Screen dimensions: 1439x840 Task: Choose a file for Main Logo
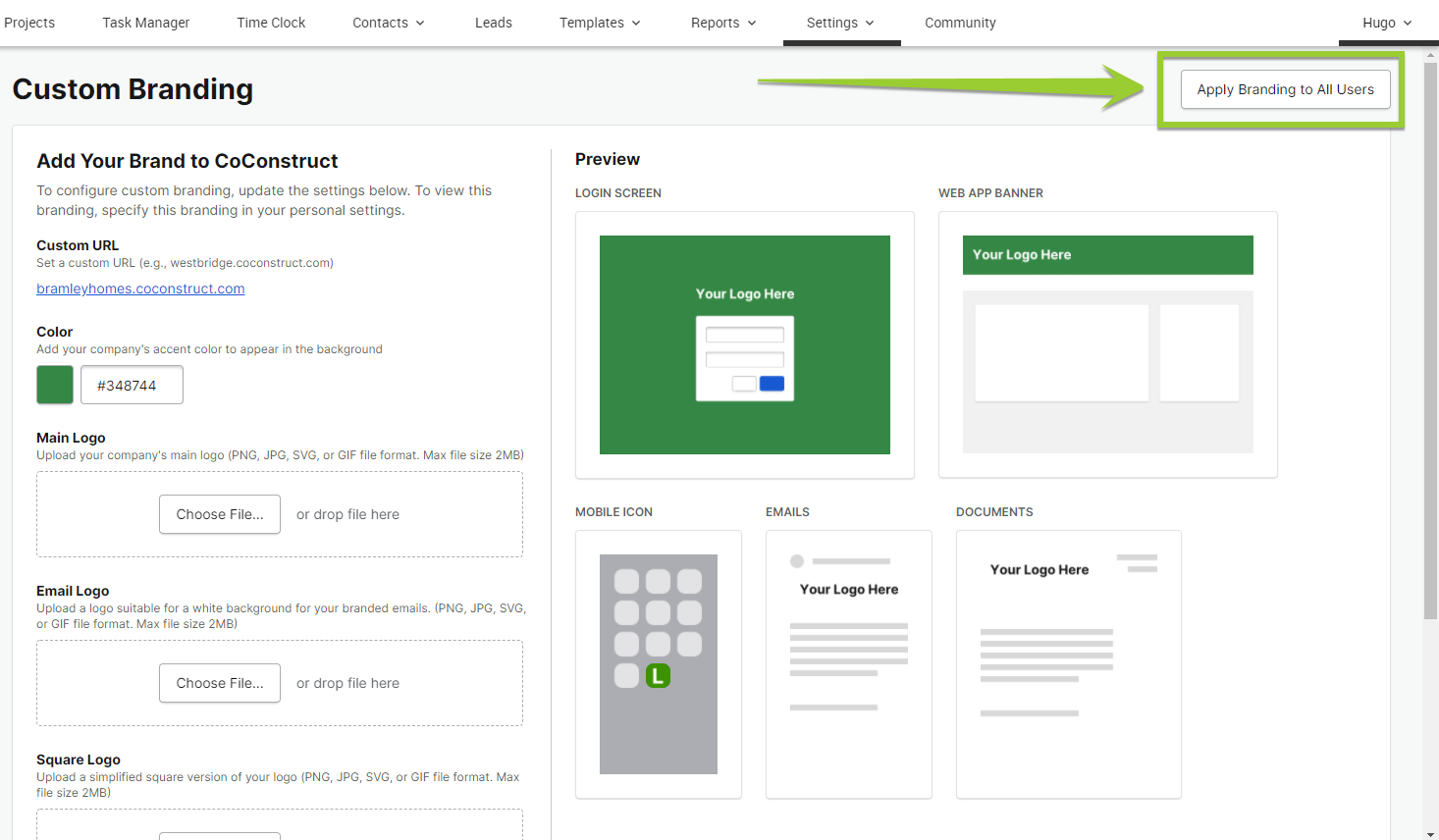pyautogui.click(x=220, y=514)
